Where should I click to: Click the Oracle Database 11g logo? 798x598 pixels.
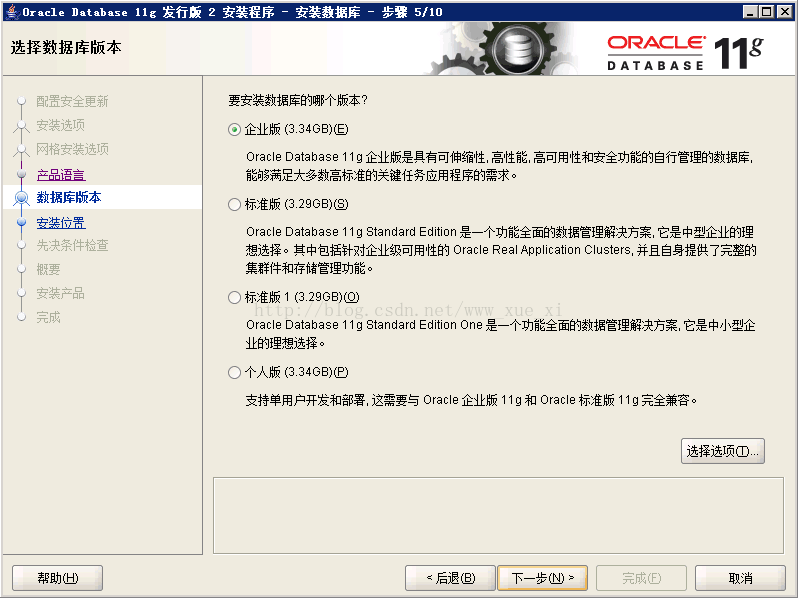(x=685, y=52)
